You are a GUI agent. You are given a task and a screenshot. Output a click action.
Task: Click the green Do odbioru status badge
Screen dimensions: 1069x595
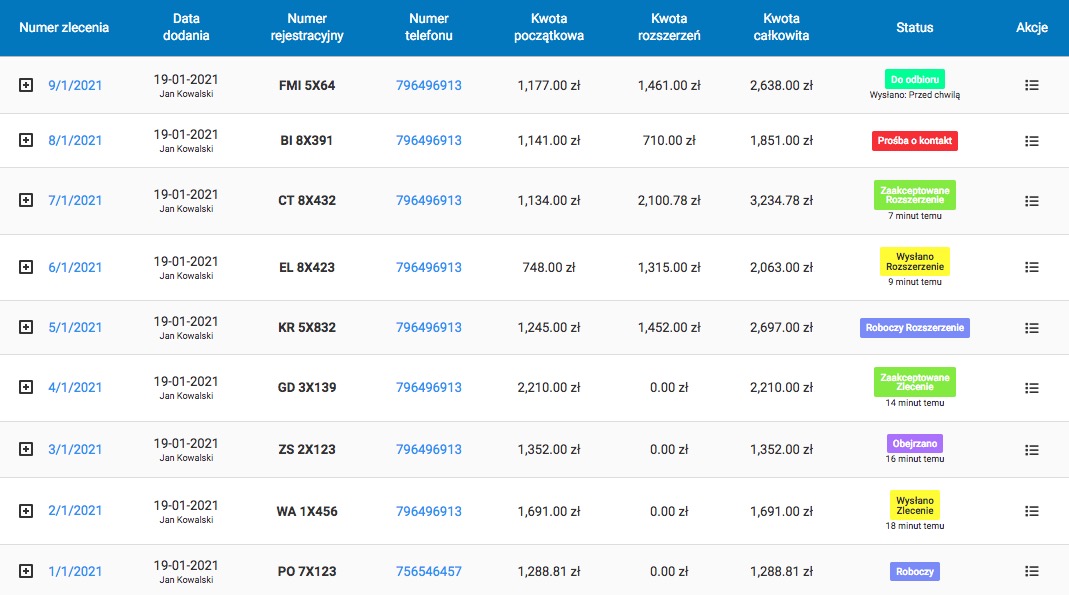(x=915, y=78)
